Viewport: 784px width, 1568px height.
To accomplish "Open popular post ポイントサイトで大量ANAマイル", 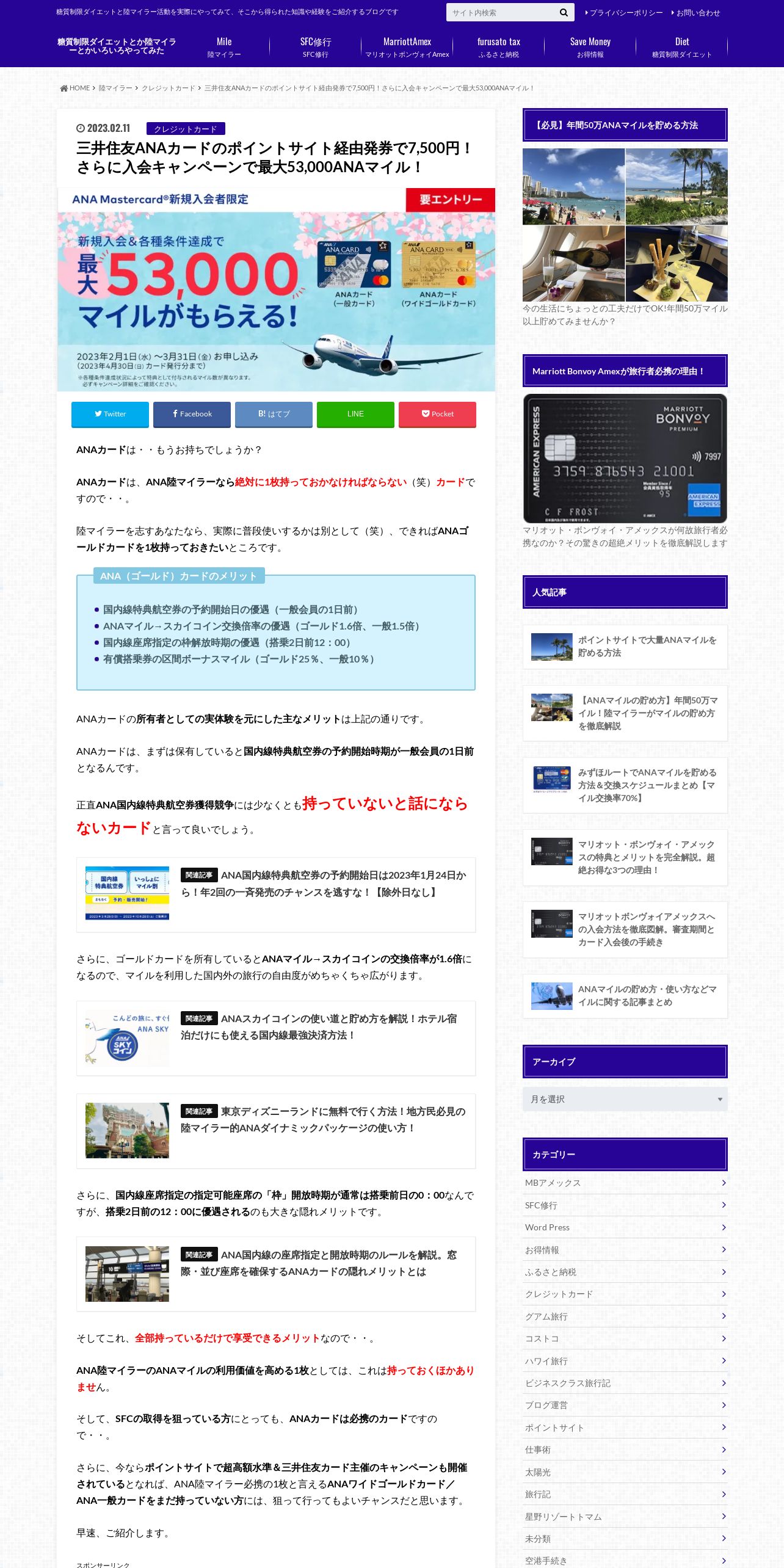I will (625, 647).
